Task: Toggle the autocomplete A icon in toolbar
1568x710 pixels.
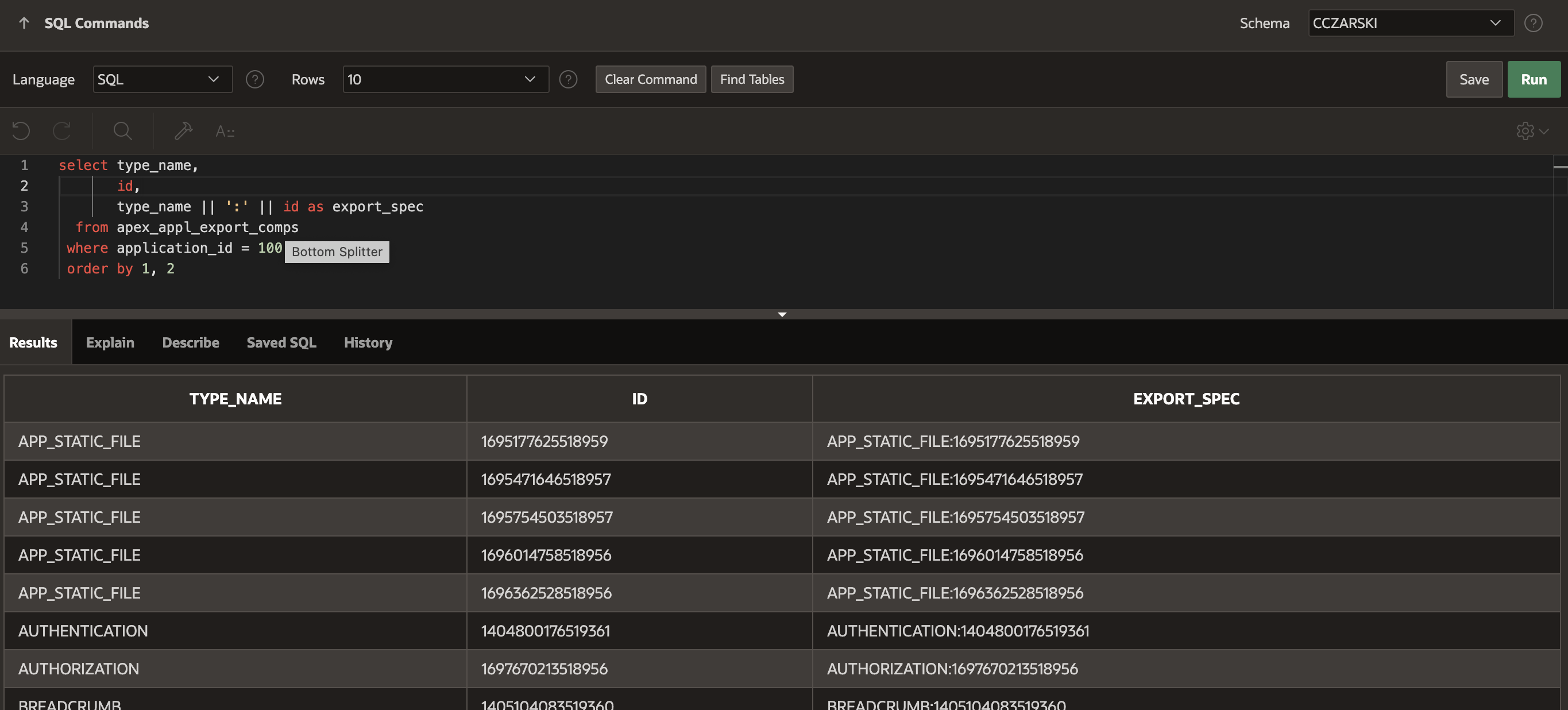Action: coord(225,131)
